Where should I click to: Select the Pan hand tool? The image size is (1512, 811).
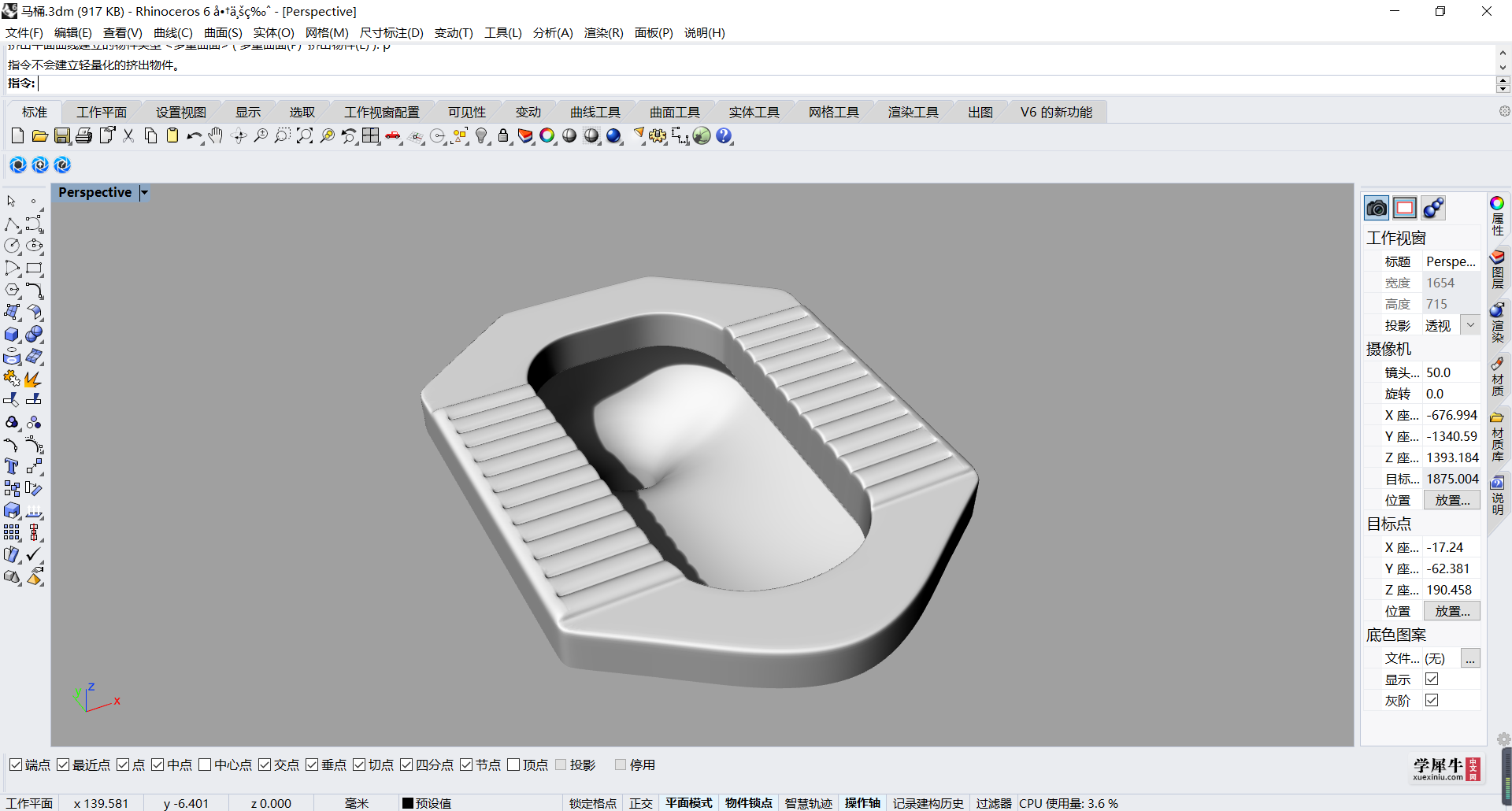click(216, 136)
